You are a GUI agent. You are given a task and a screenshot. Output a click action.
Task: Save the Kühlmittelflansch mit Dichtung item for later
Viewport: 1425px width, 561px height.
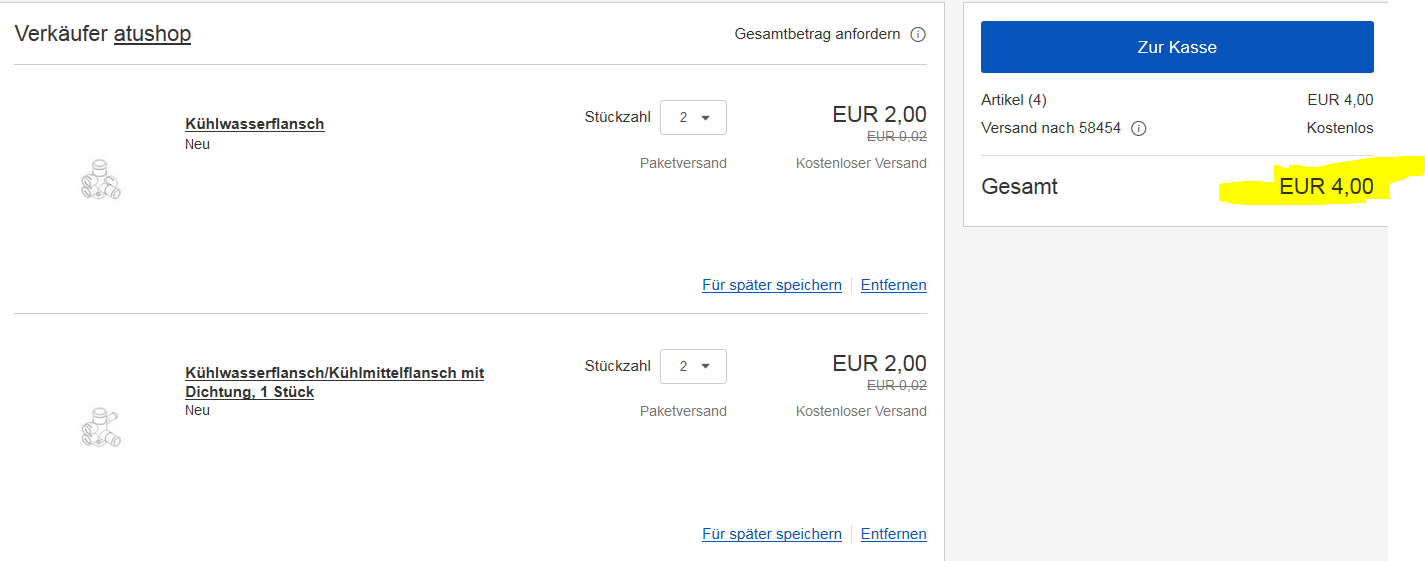(772, 534)
